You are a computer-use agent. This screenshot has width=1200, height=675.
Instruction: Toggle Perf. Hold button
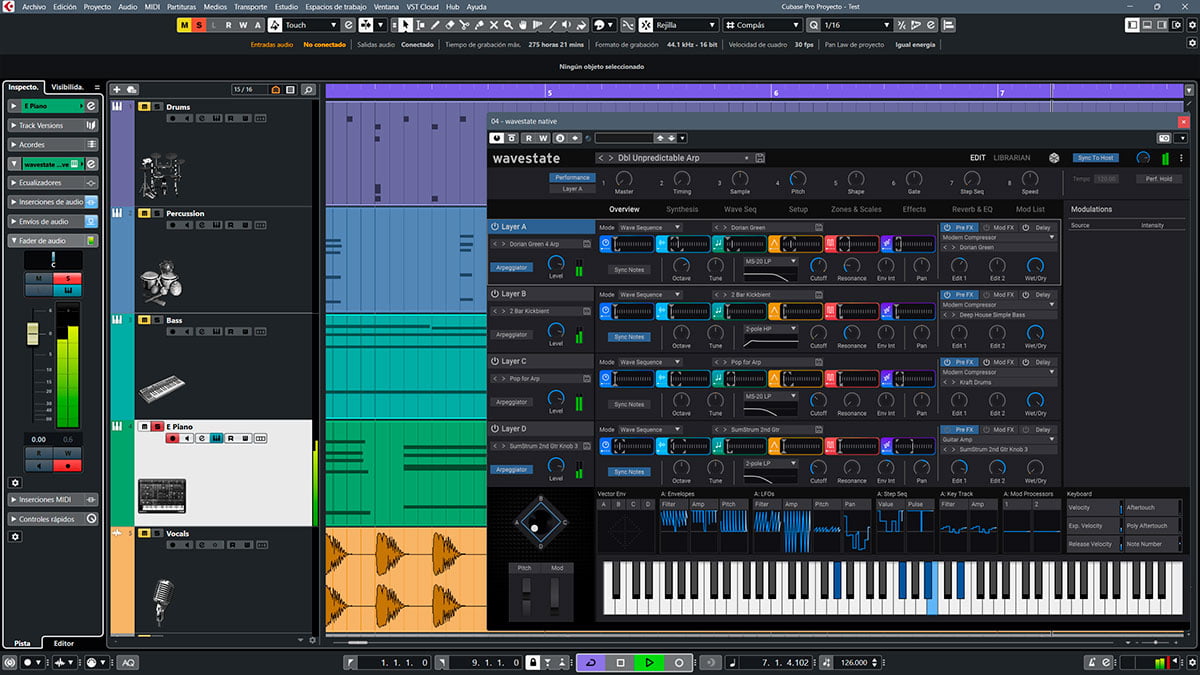(1160, 179)
